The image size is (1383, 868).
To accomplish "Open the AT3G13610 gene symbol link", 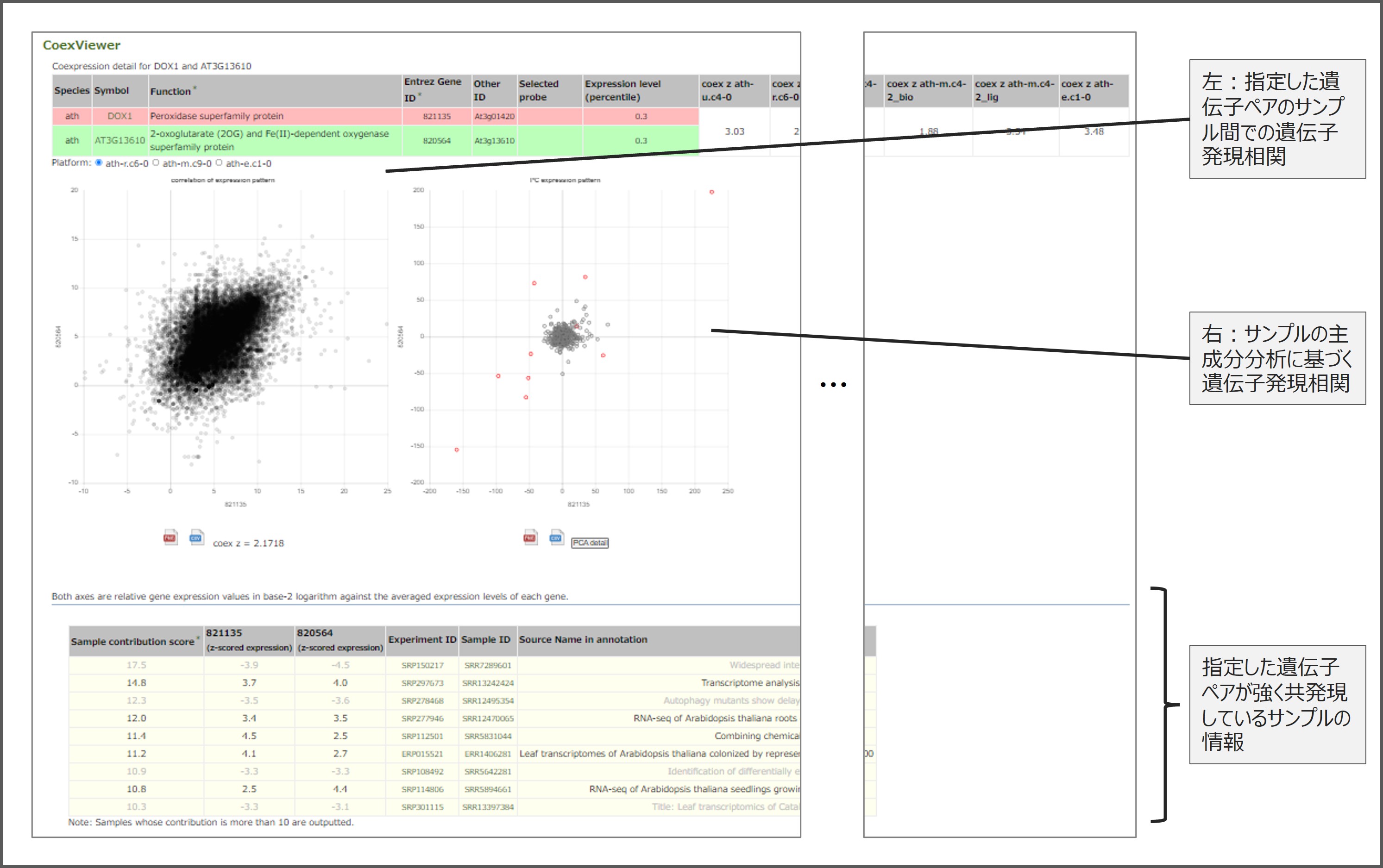I will (119, 140).
